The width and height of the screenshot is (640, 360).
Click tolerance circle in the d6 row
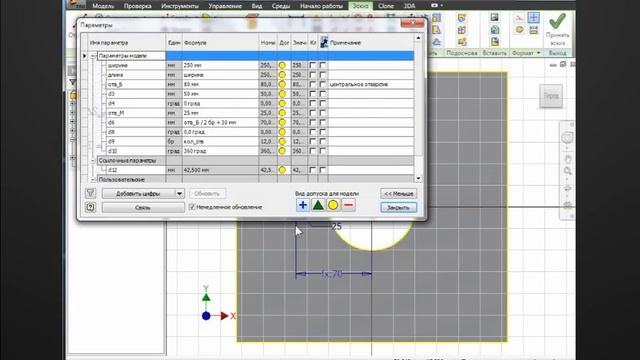282,122
